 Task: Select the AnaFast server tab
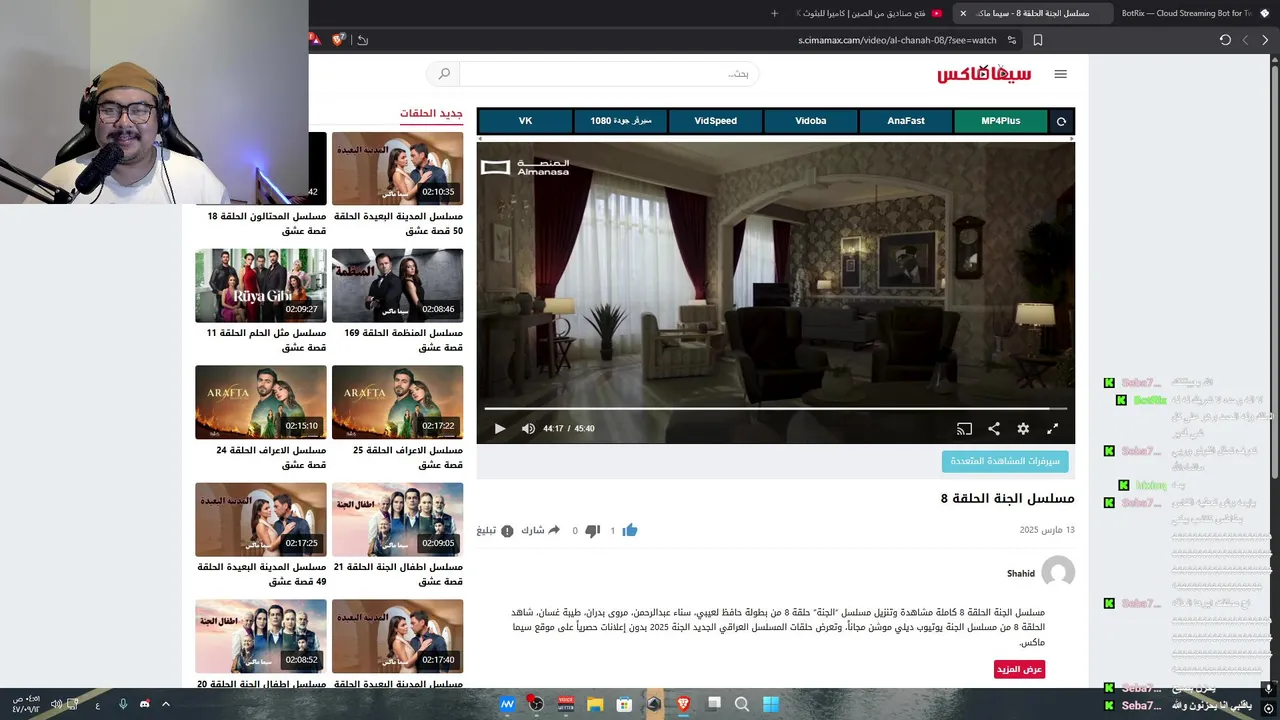pos(906,121)
